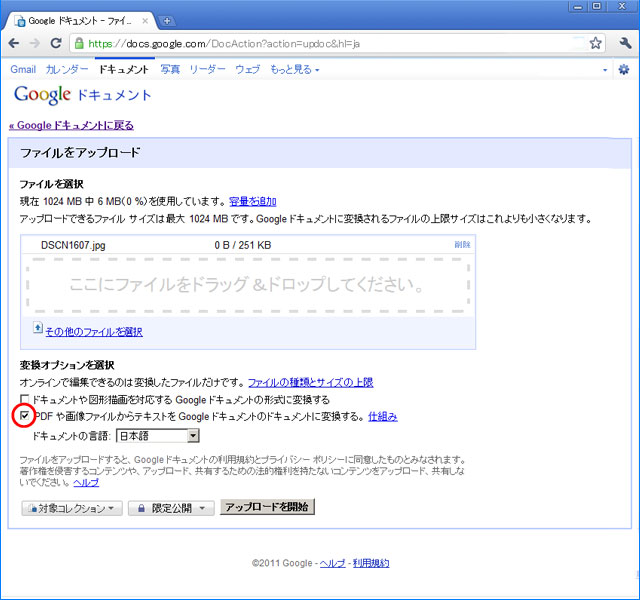The image size is (640, 600).
Task: Click その他のファイルを選択 link
Action: point(94,332)
